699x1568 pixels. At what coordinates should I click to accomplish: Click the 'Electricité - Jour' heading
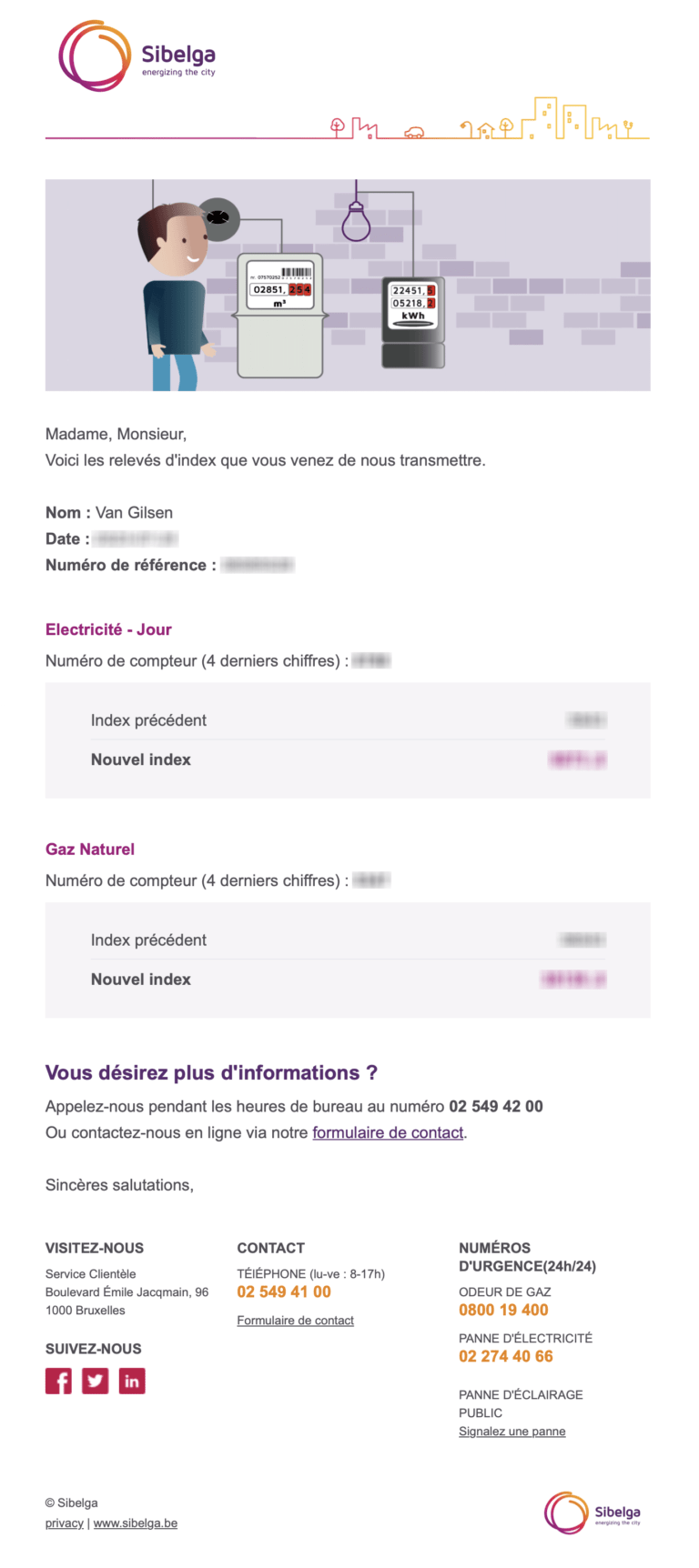108,629
